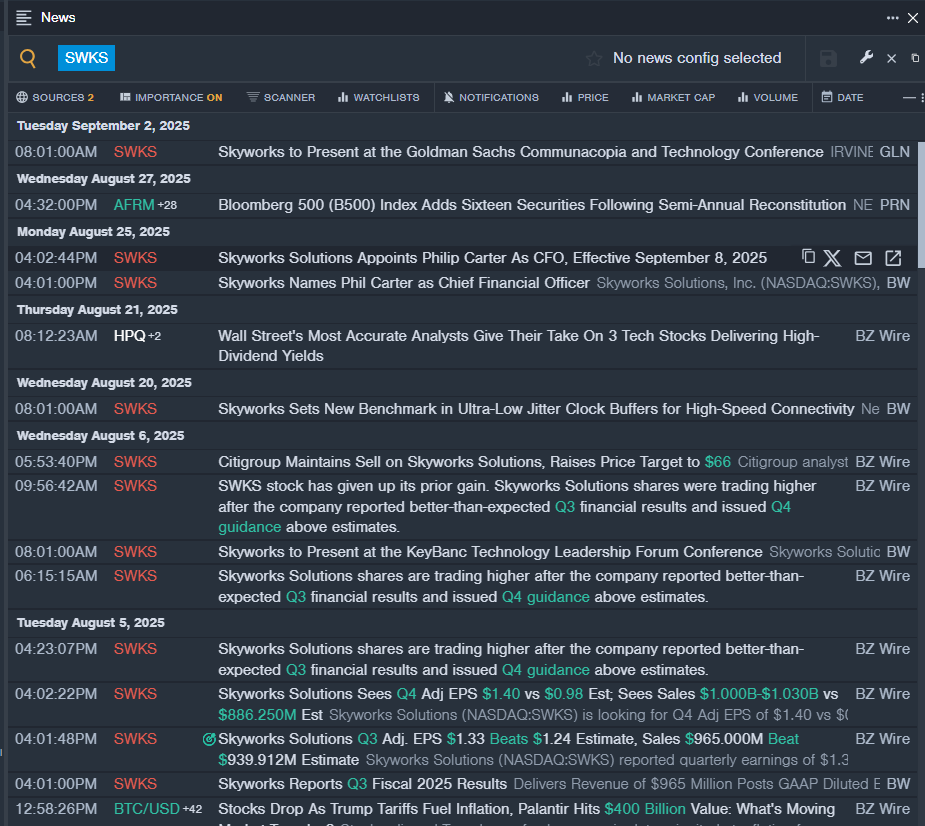Expand the +2 tickers badge near HPQ
Screen dimensions: 925x826
pyautogui.click(x=155, y=336)
